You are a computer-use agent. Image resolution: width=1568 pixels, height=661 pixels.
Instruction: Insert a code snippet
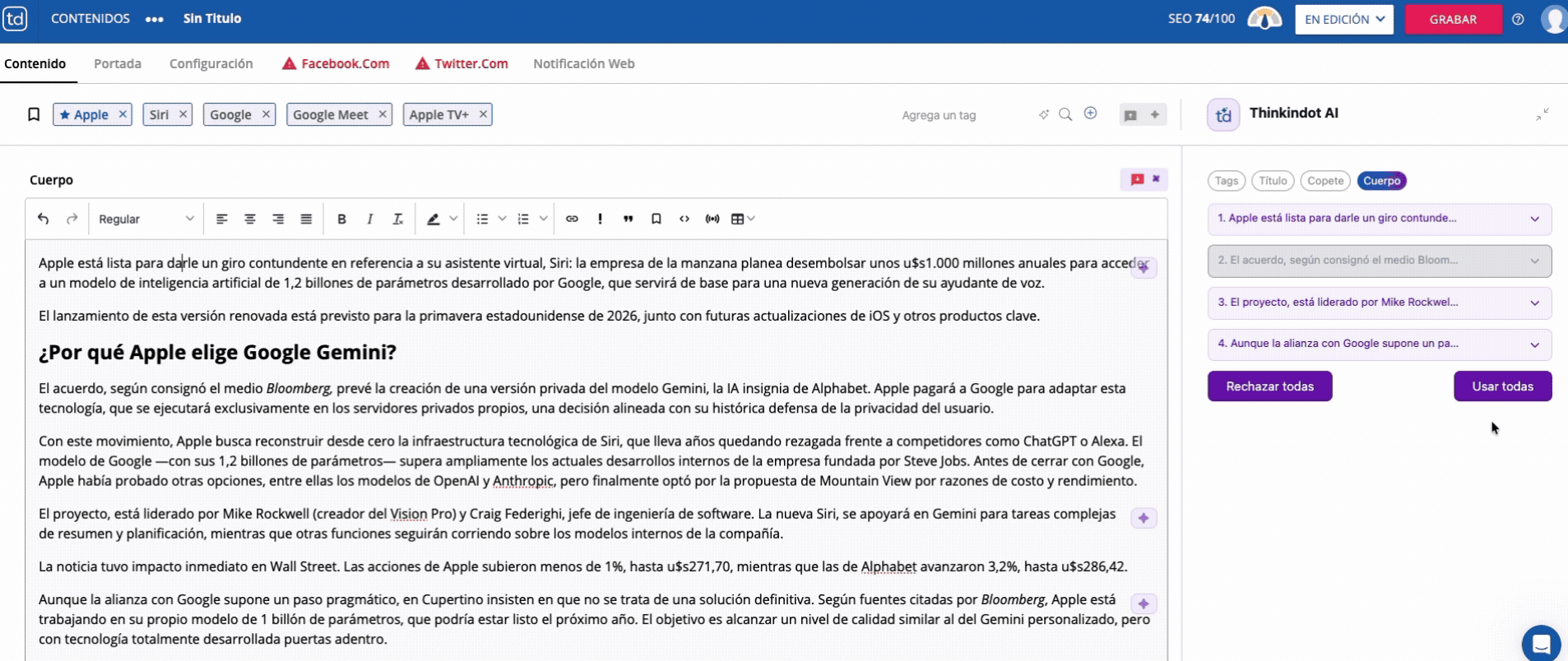684,219
